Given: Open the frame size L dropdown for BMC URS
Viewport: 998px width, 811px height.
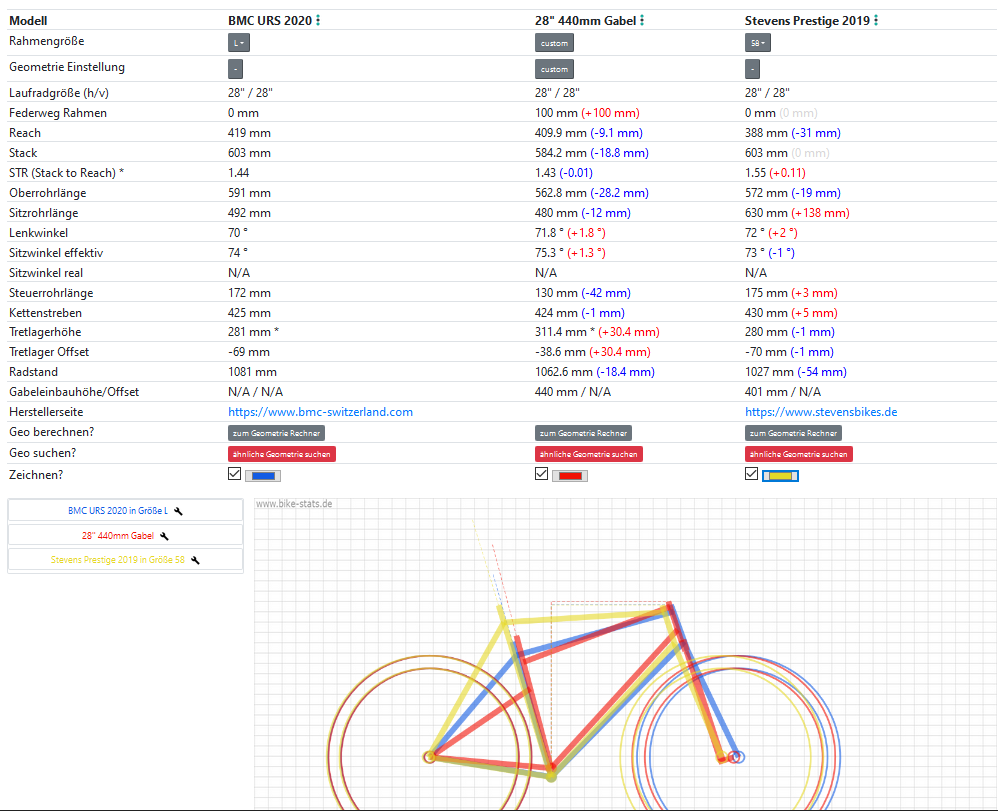Looking at the screenshot, I should [x=239, y=43].
